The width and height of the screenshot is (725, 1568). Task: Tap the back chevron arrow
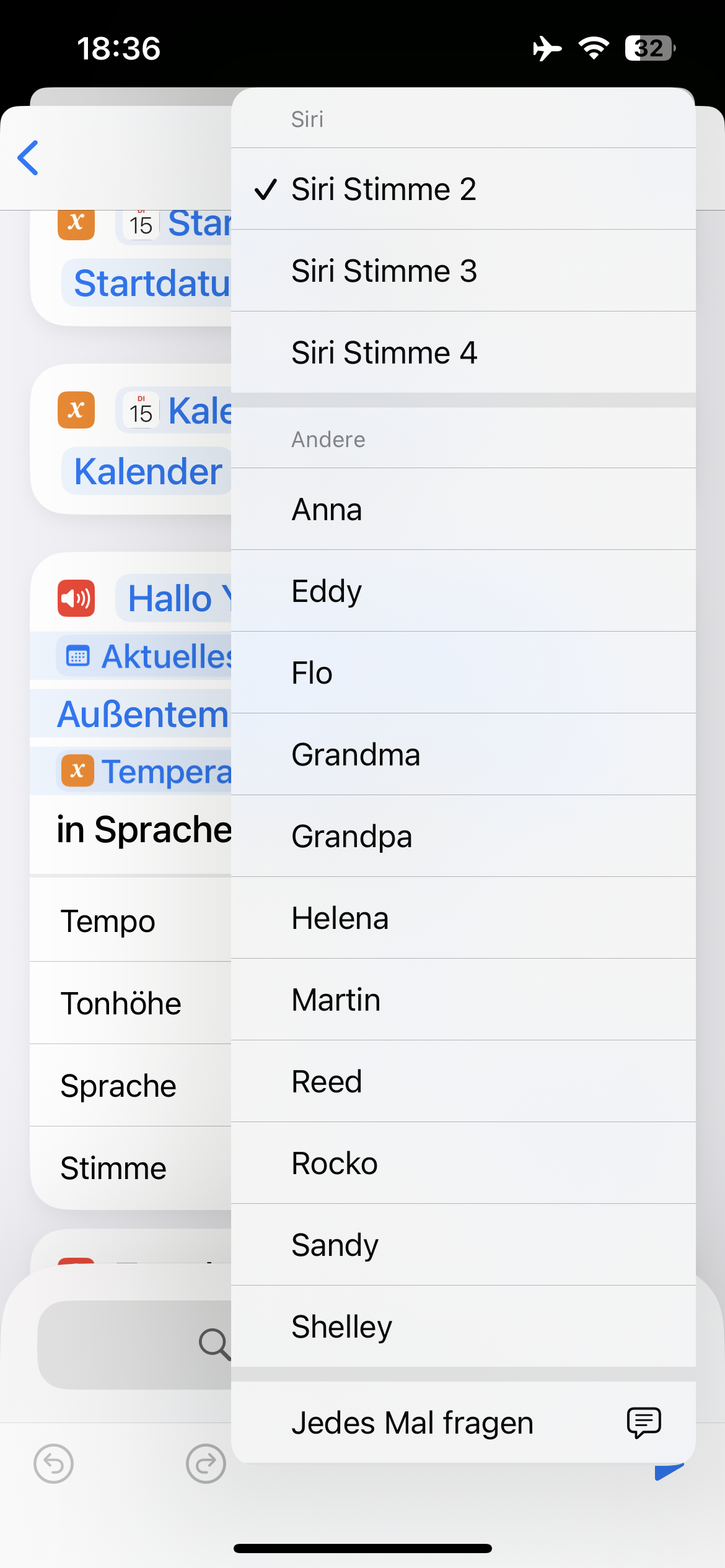click(x=29, y=158)
